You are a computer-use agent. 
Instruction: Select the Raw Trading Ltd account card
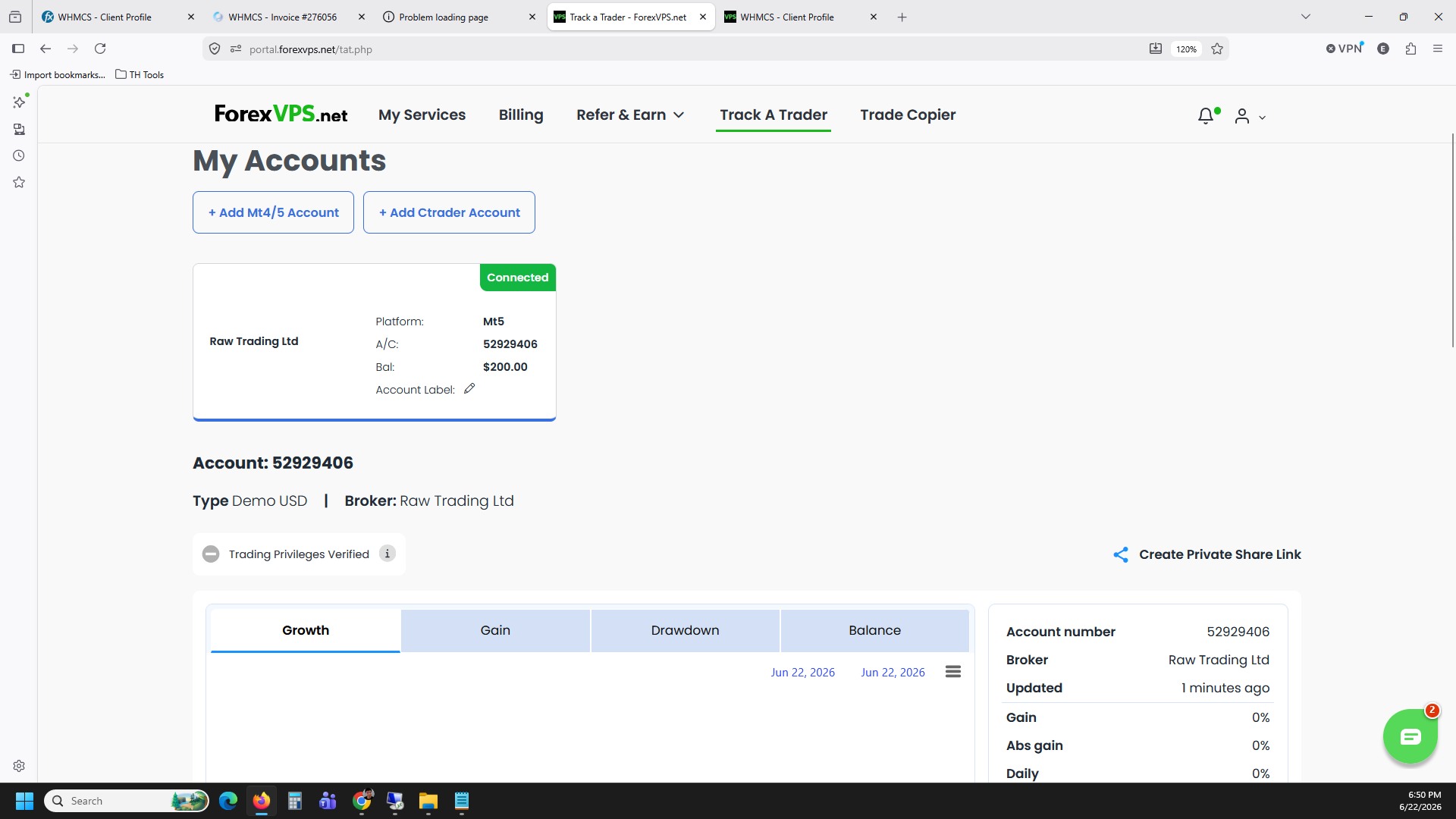coord(375,342)
